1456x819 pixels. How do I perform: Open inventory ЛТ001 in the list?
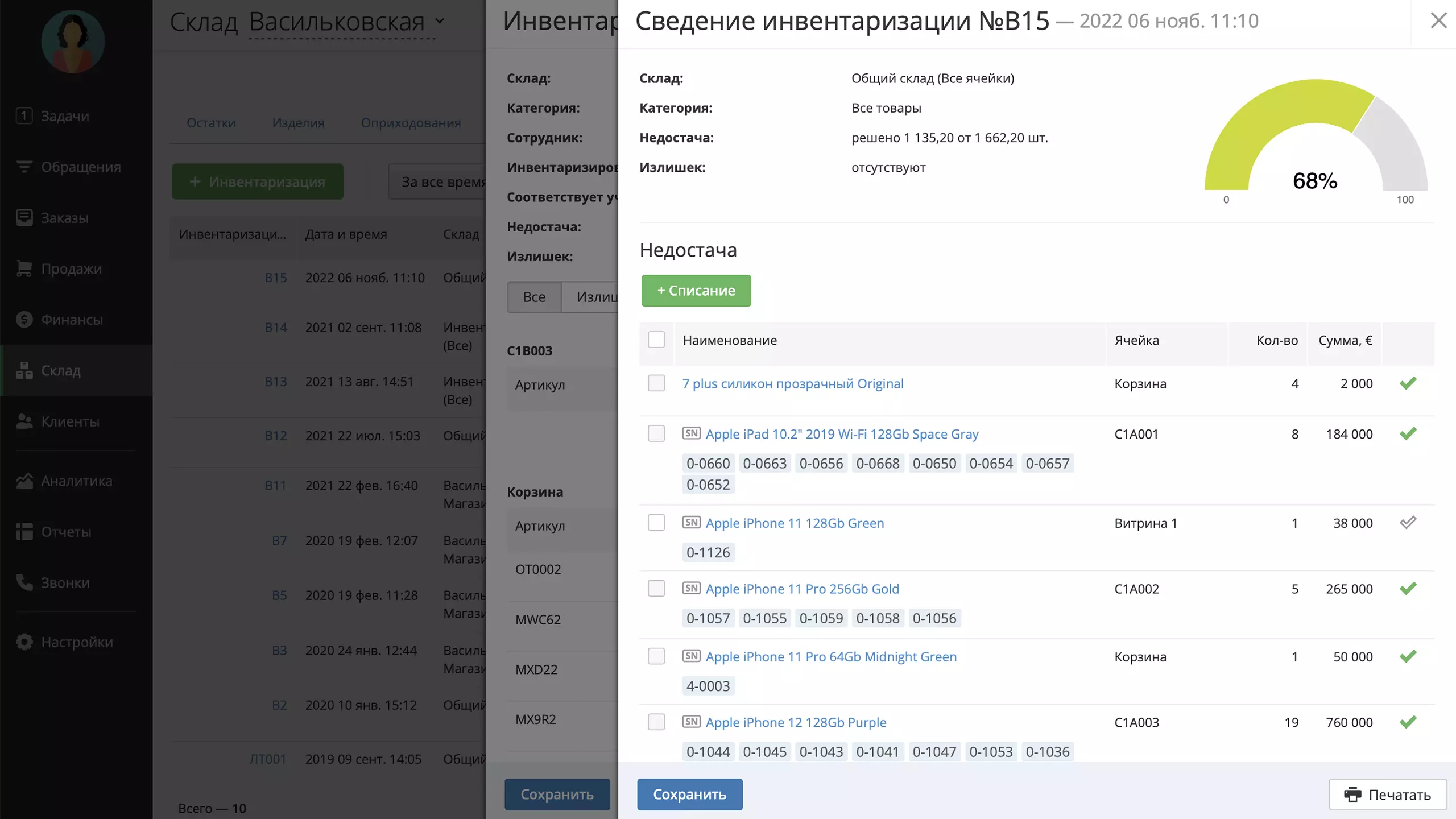pyautogui.click(x=268, y=759)
